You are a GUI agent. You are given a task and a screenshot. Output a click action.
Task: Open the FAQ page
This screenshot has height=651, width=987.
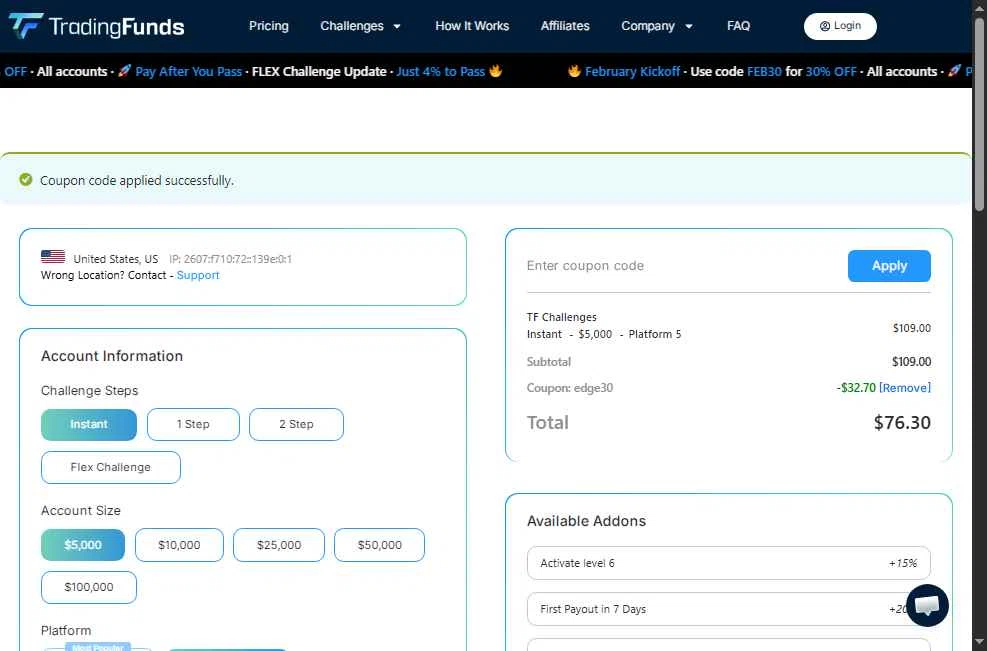(738, 26)
